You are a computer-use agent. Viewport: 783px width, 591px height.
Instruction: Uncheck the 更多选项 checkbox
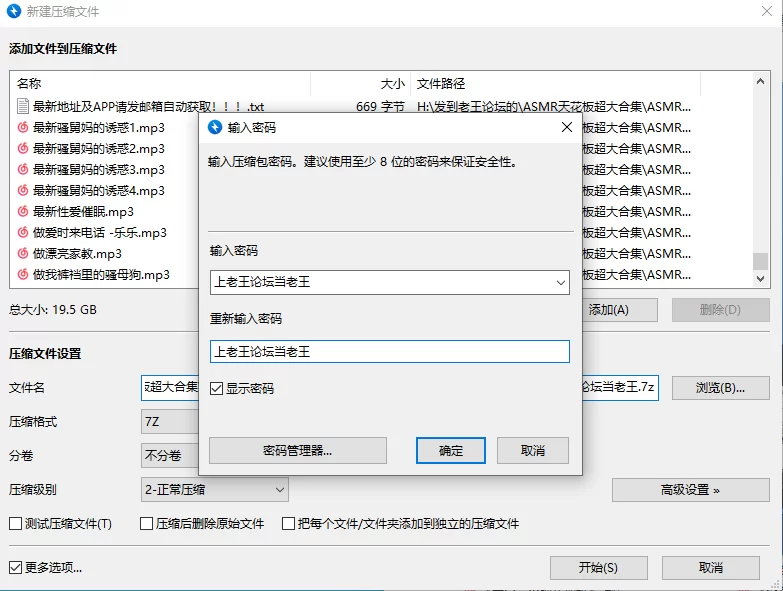tap(15, 568)
